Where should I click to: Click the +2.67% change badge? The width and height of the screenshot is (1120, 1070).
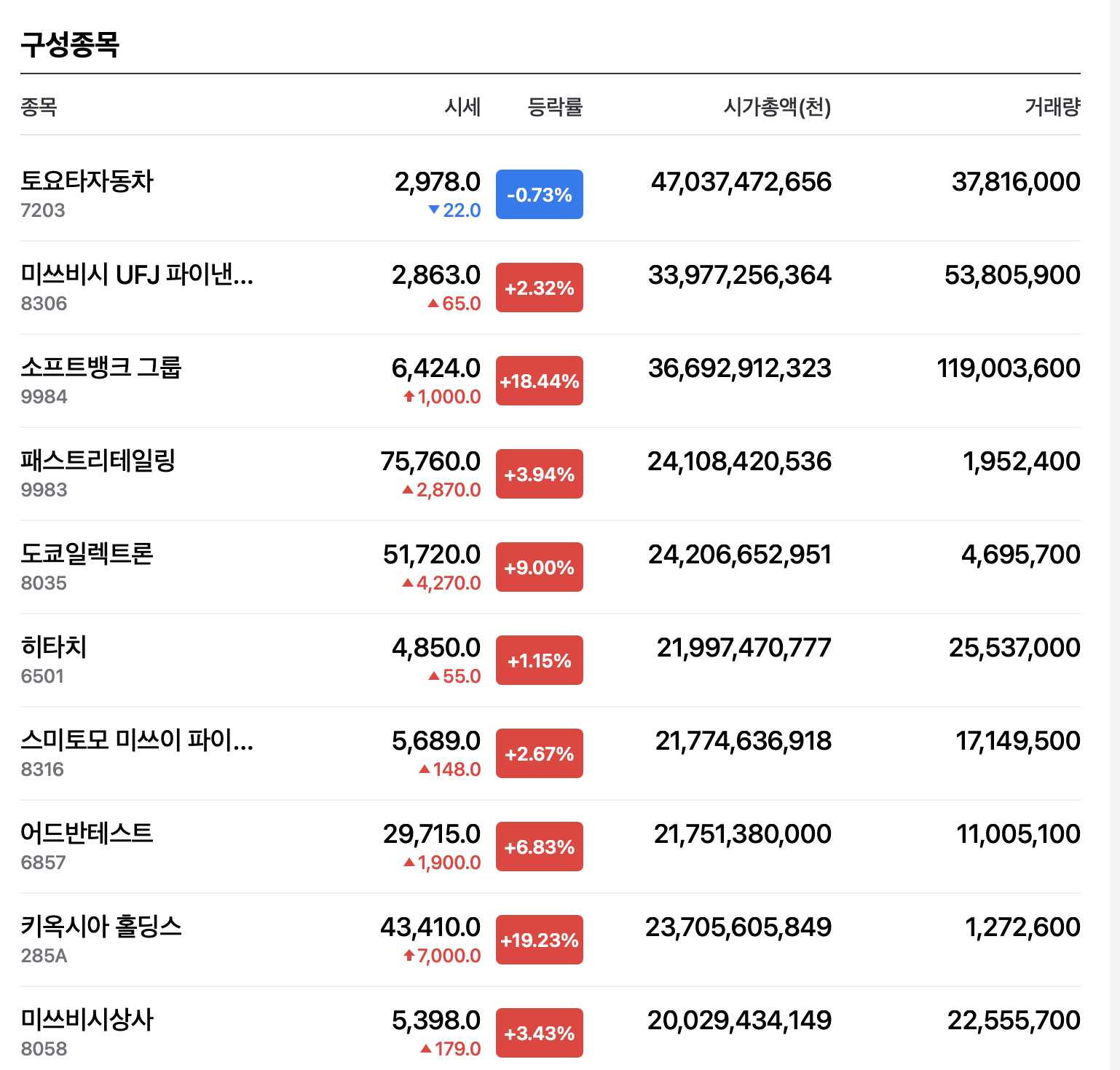click(540, 753)
